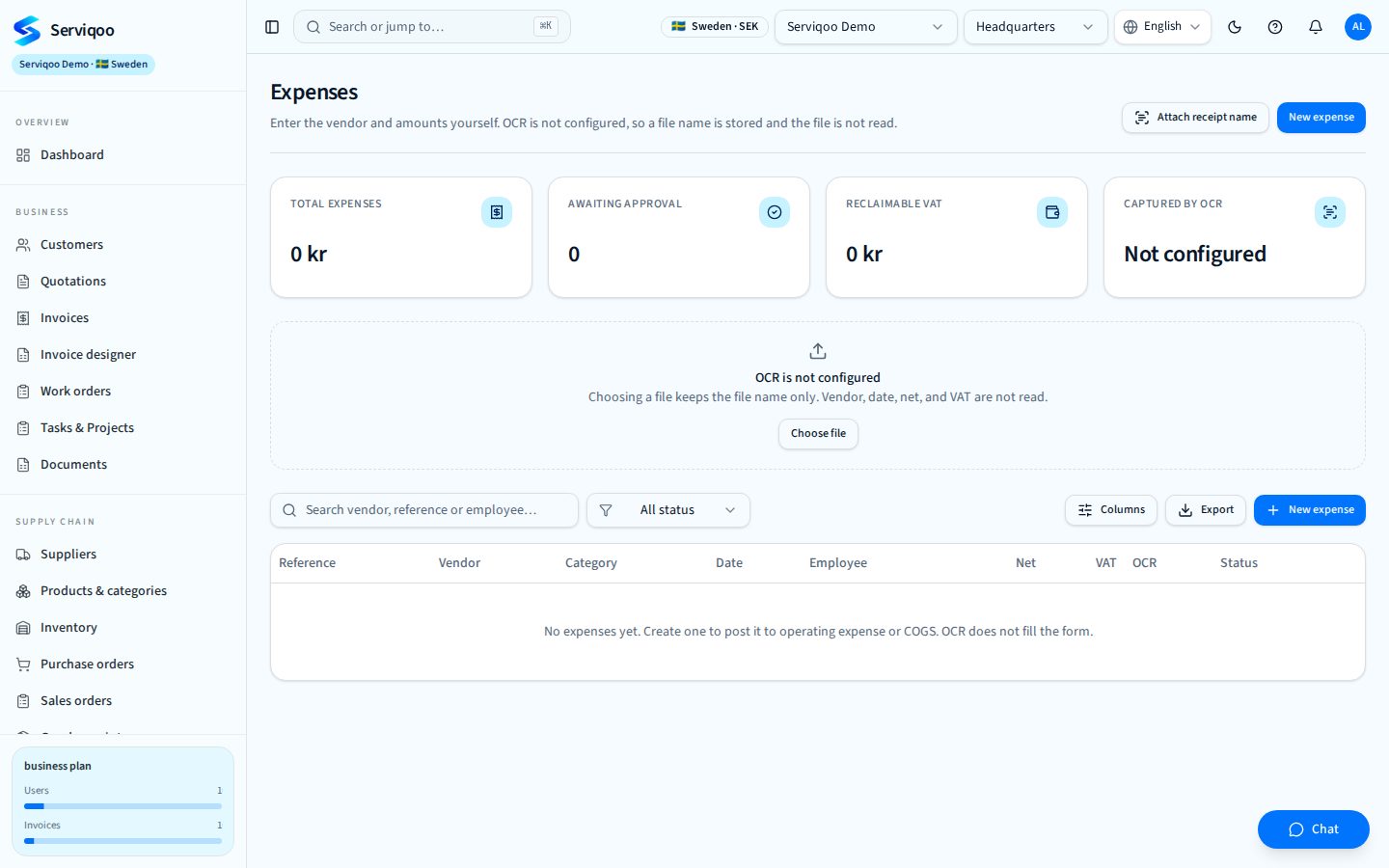Viewport: 1389px width, 868px height.
Task: Click the Not configured value text
Action: pyautogui.click(x=1195, y=255)
